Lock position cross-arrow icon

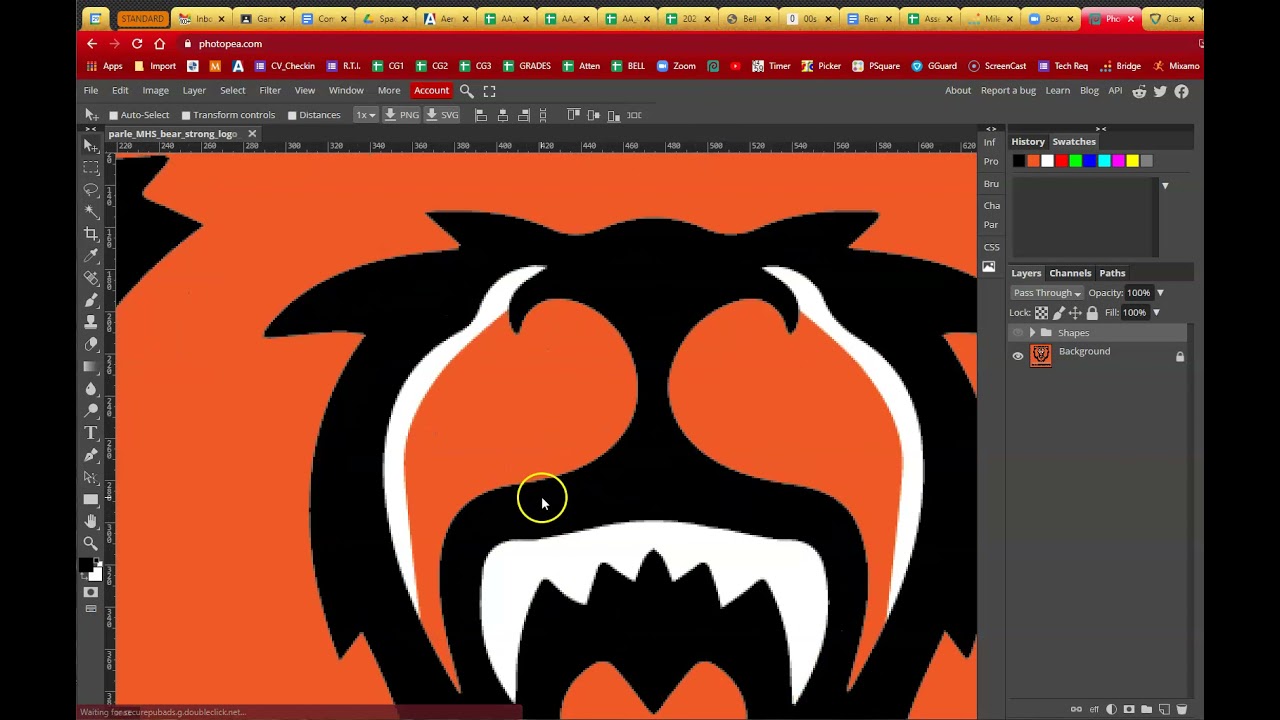[x=1075, y=313]
